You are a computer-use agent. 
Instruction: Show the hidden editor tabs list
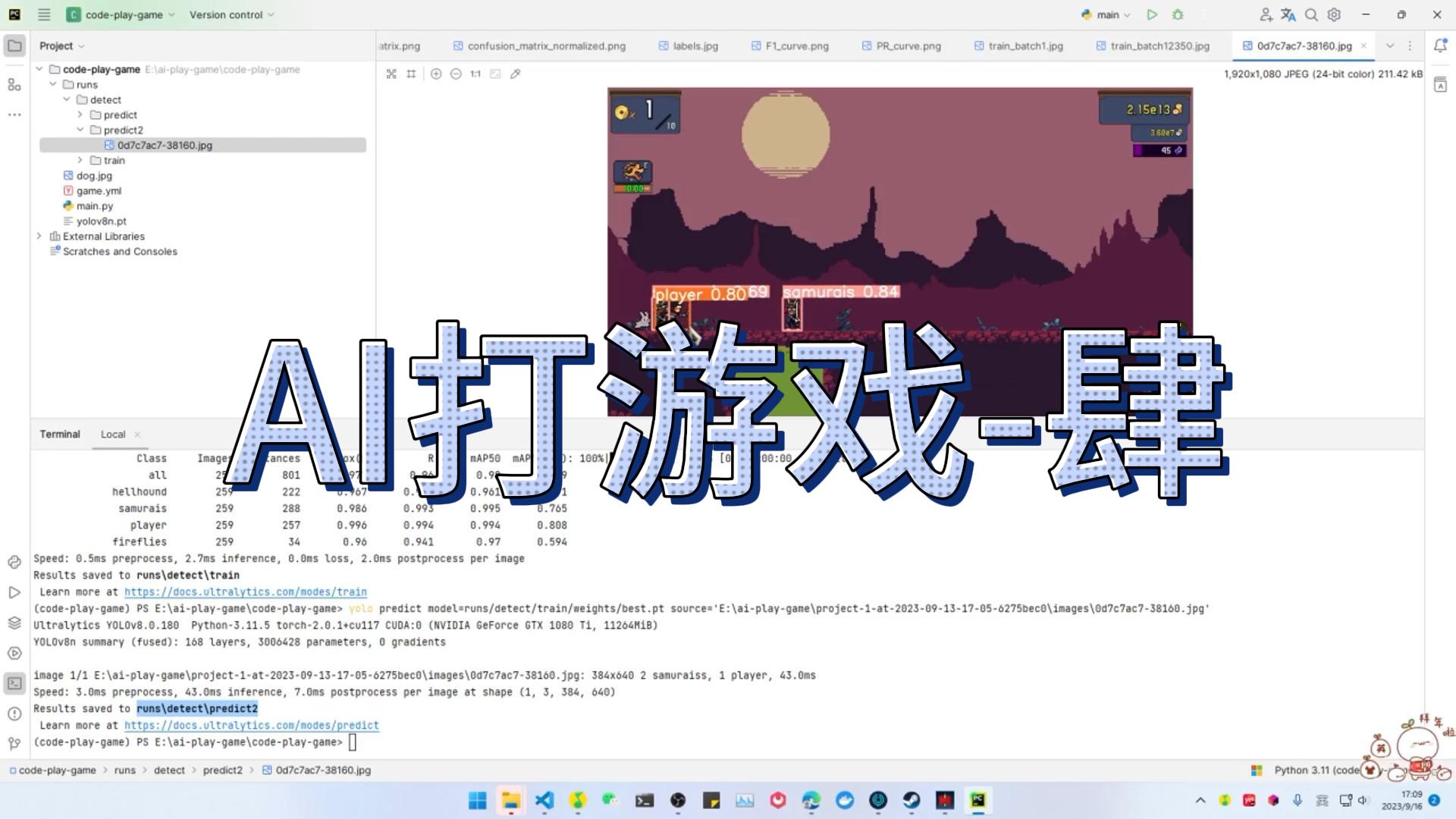(1390, 45)
